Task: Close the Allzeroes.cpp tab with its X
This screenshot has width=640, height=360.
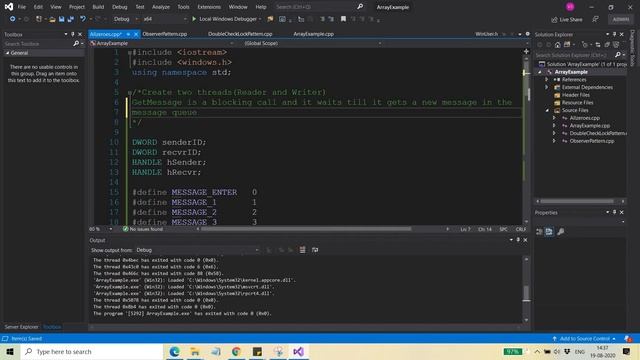Action: pyautogui.click(x=136, y=34)
